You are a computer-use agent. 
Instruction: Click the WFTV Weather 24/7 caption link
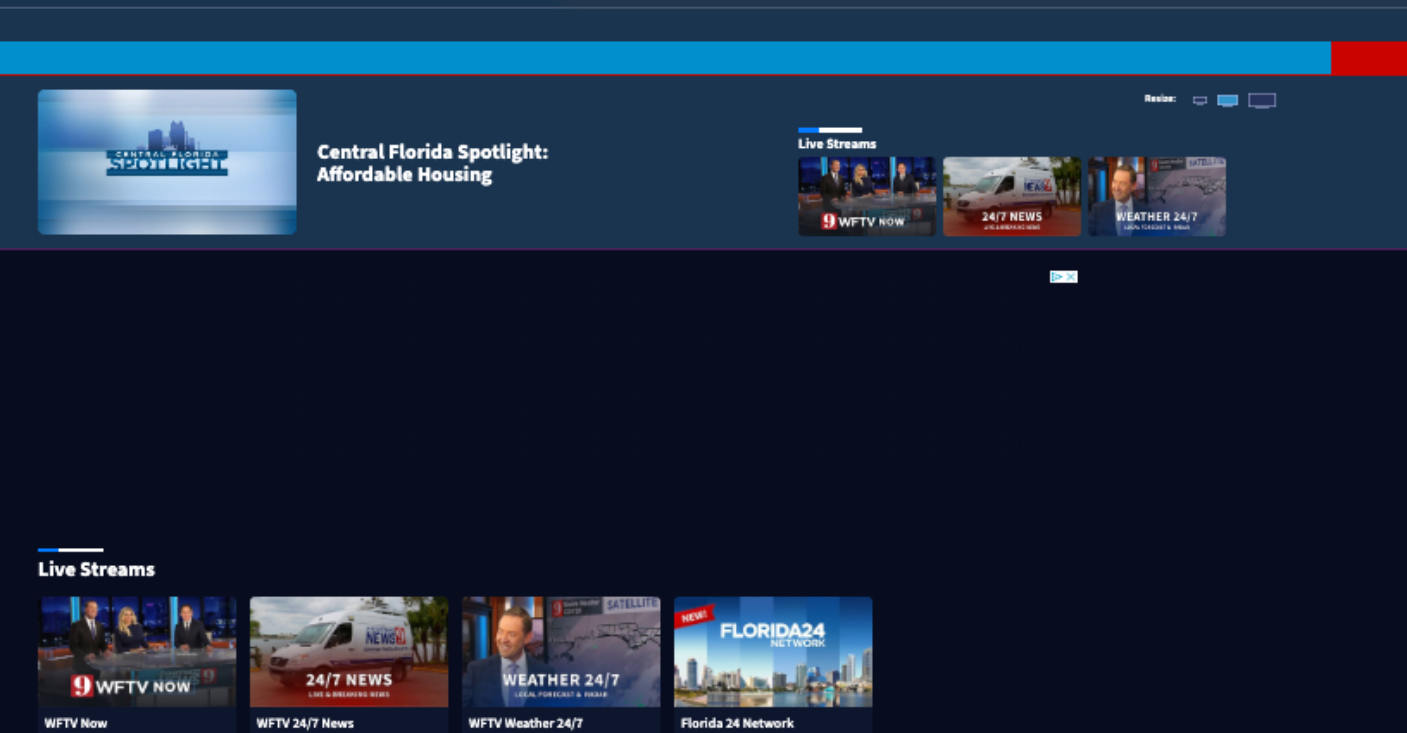click(x=526, y=723)
